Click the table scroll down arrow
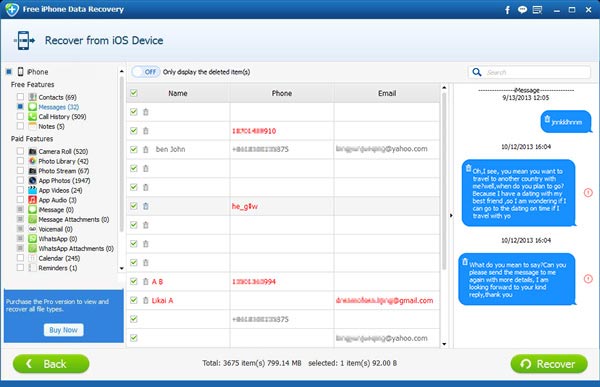Screen dimensions: 600x387 tap(444, 344)
